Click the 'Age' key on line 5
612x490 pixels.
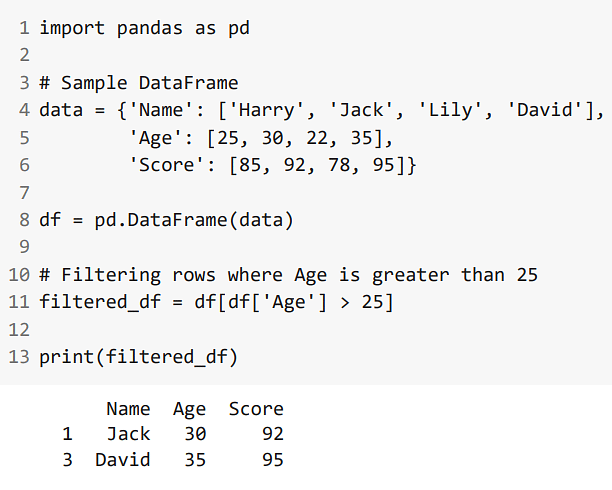click(x=155, y=138)
